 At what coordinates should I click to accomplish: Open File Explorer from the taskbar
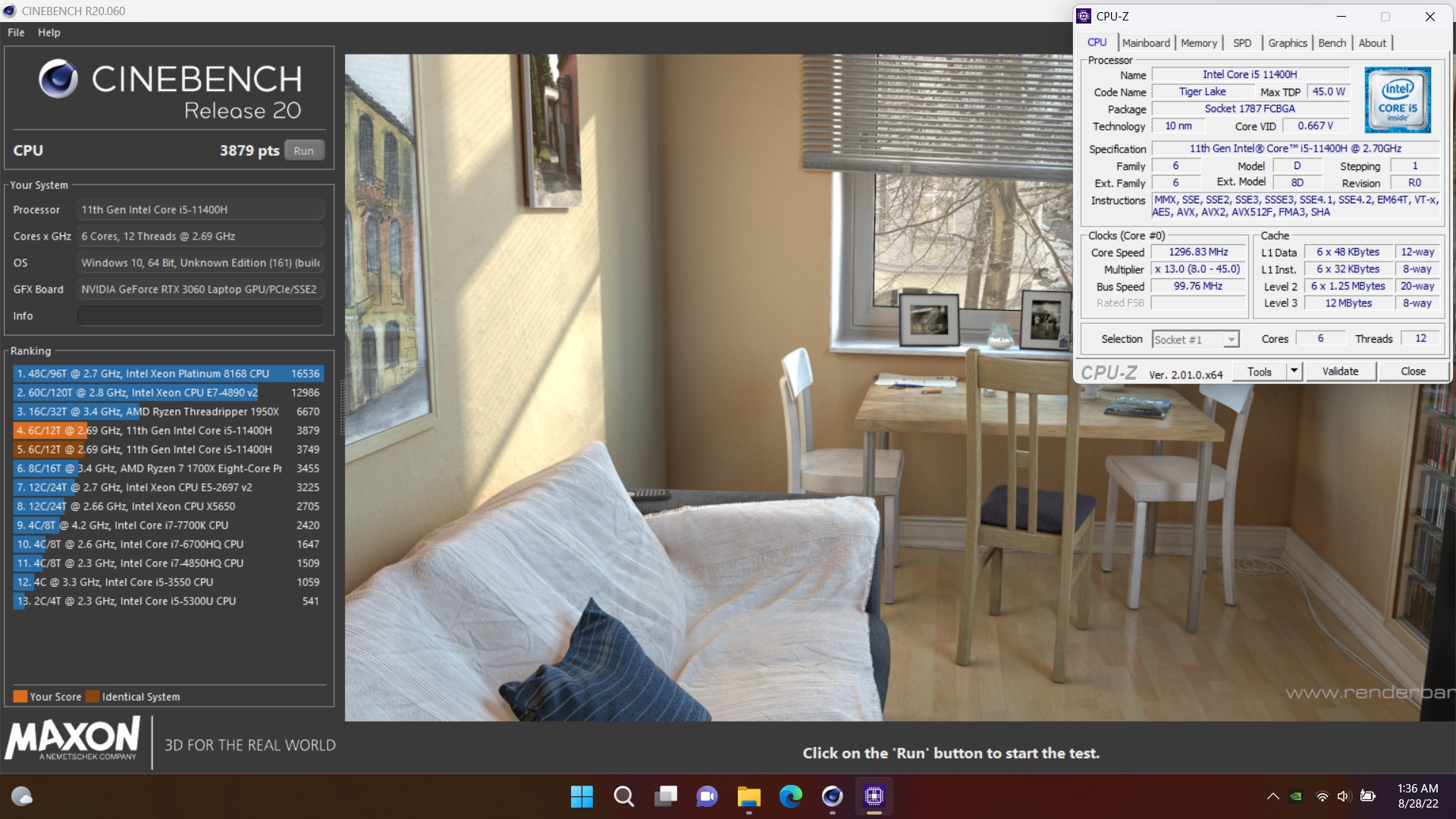coord(748,796)
